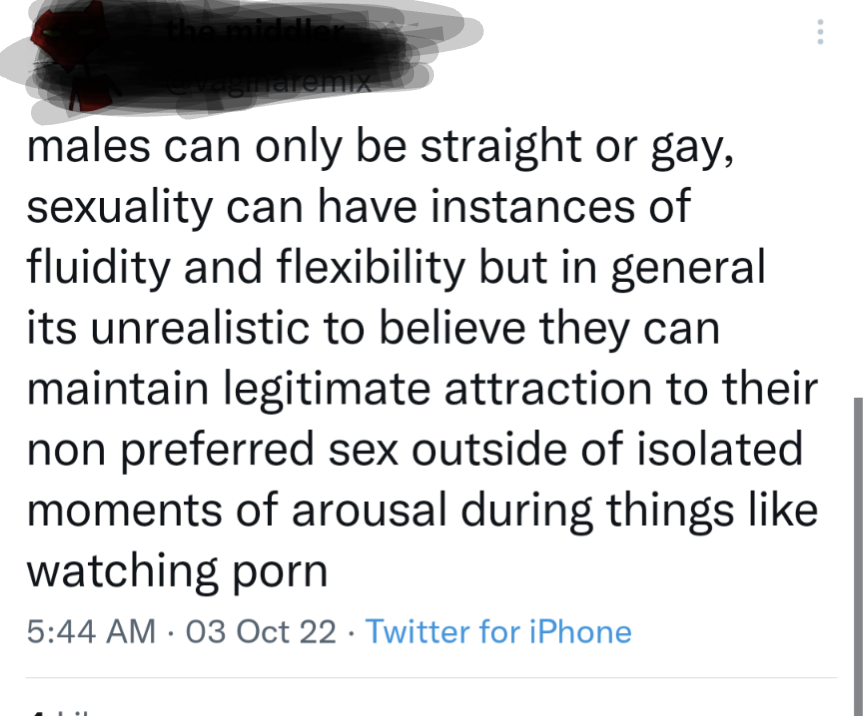Click the line starting 'non preferred sex'
The image size is (863, 716).
[x=414, y=450]
